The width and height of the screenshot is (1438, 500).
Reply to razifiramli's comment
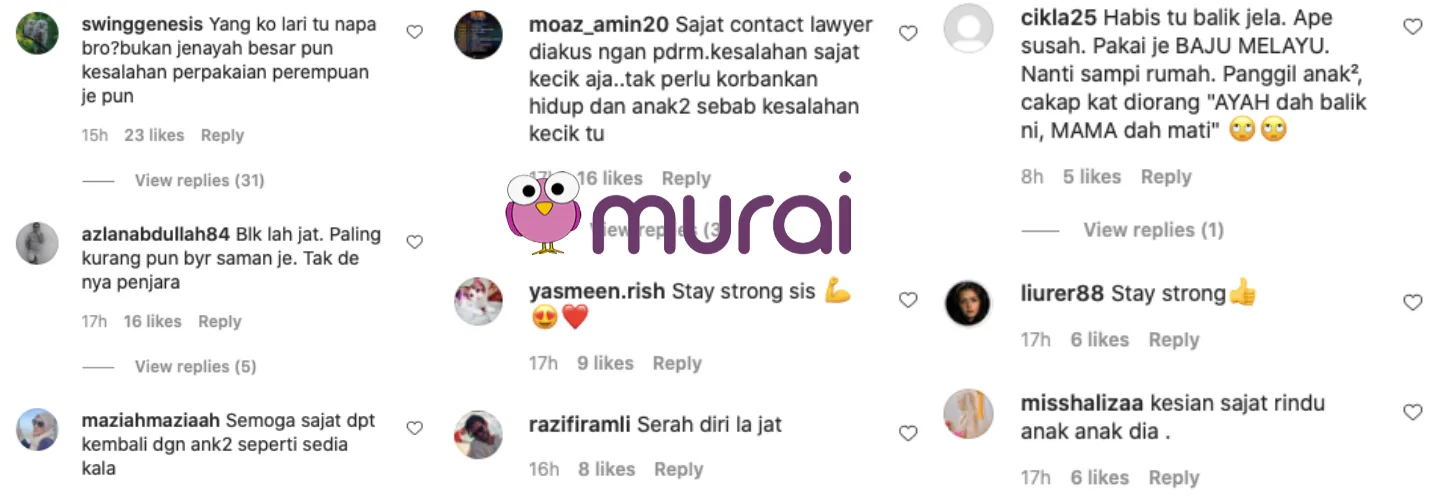point(679,469)
